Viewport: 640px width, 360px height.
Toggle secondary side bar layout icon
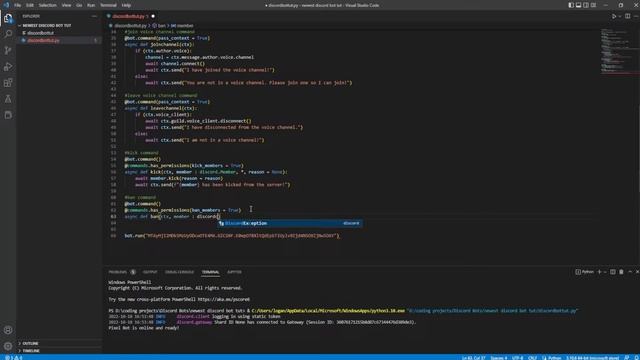(x=586, y=5)
